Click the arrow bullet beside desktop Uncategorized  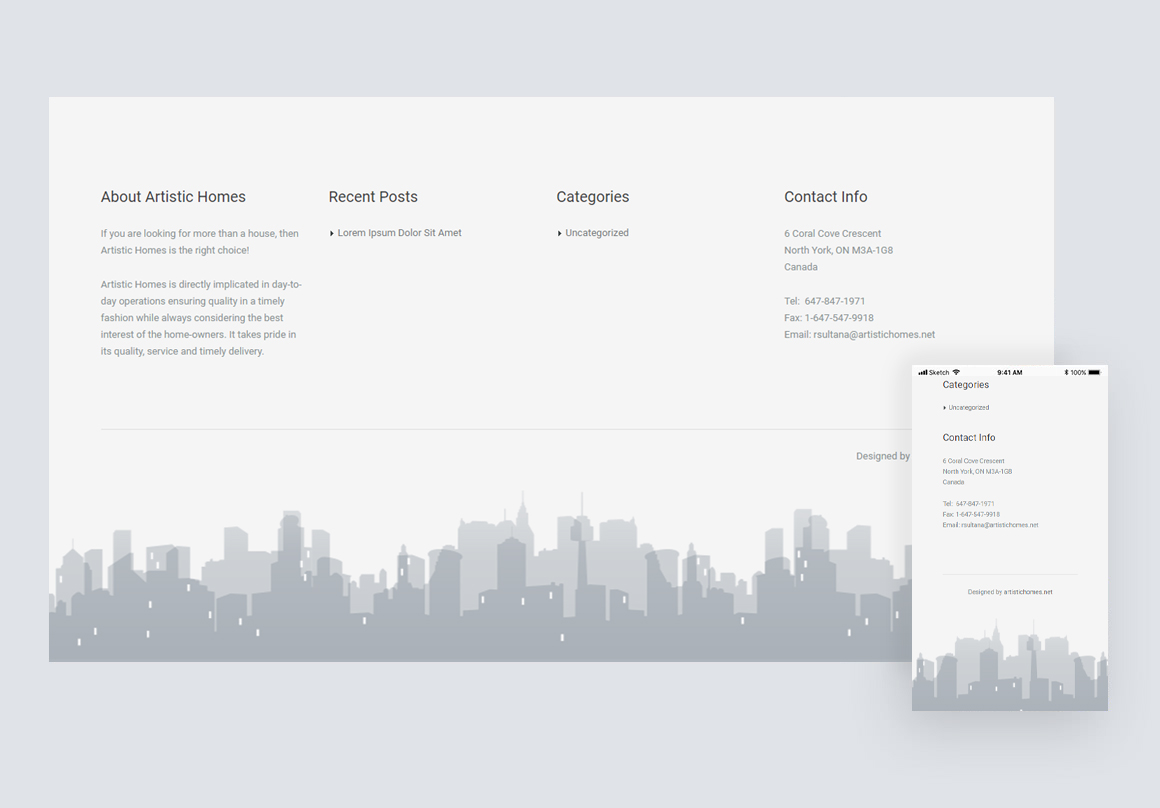pyautogui.click(x=560, y=234)
